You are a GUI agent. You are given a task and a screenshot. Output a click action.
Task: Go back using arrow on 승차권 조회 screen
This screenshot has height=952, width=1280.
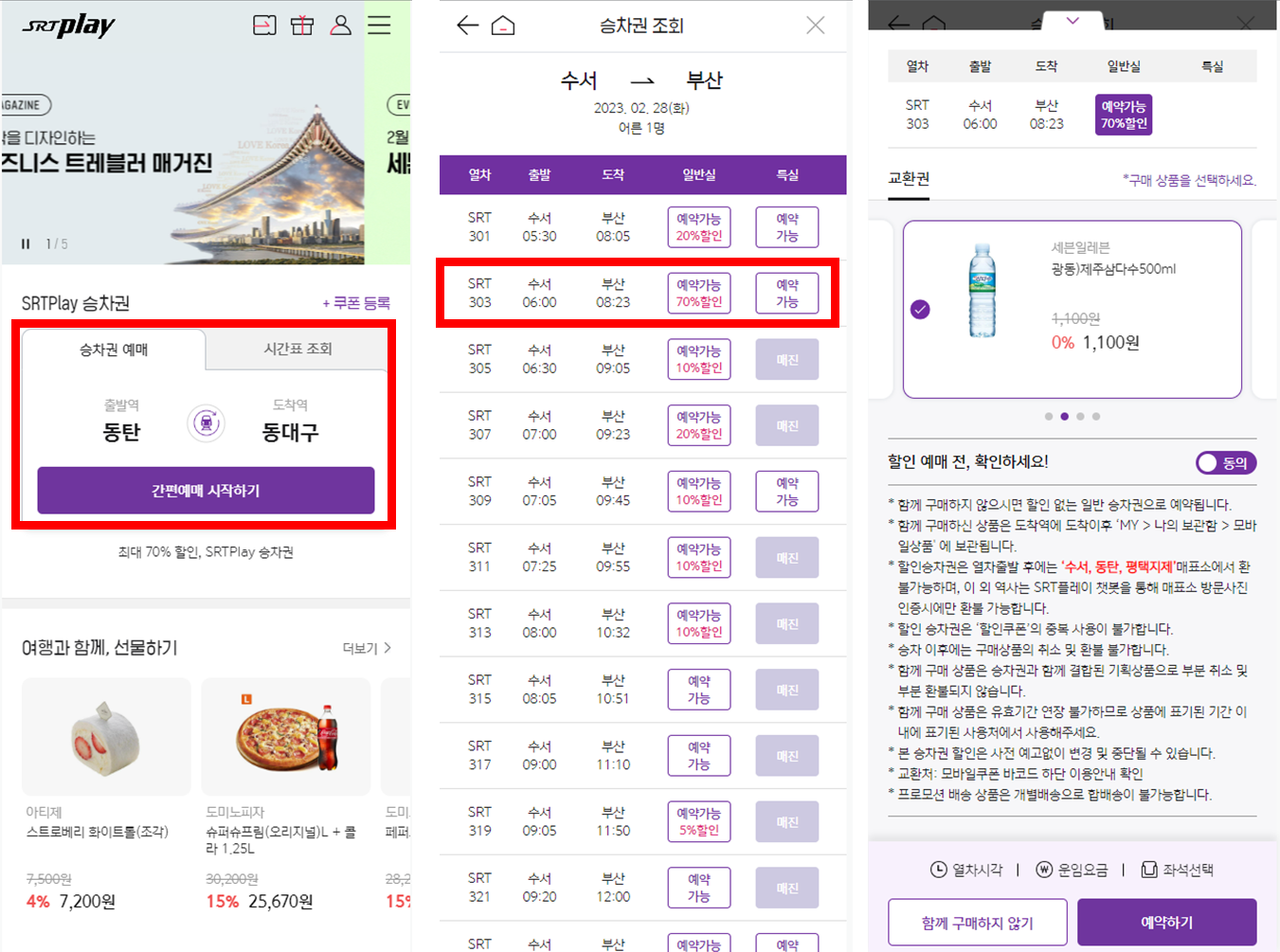[x=468, y=26]
